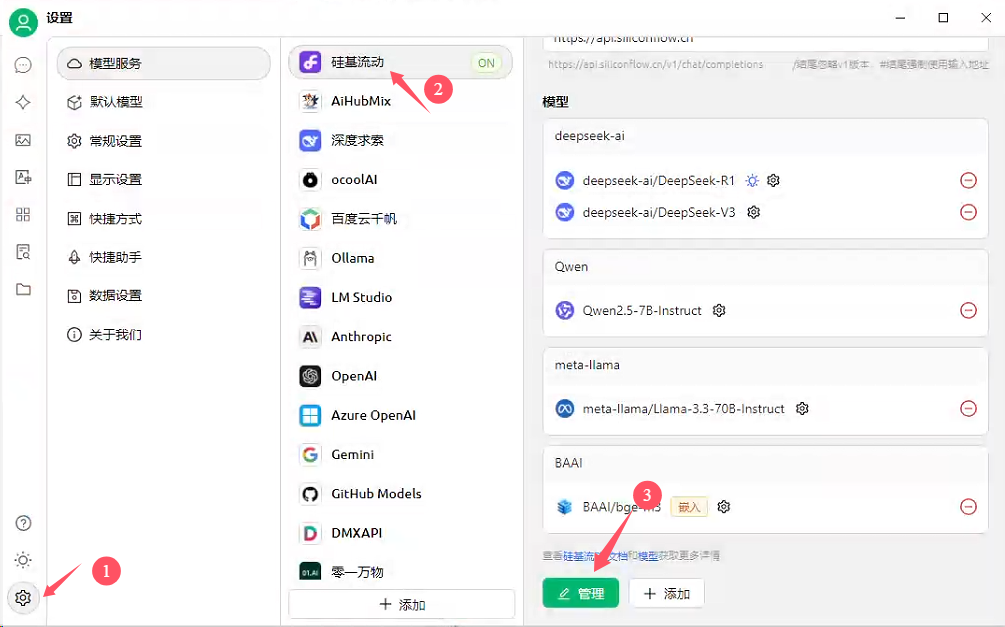Viewport: 1005px width, 627px height.
Task: Select the LM Studio provider
Action: coord(401,297)
